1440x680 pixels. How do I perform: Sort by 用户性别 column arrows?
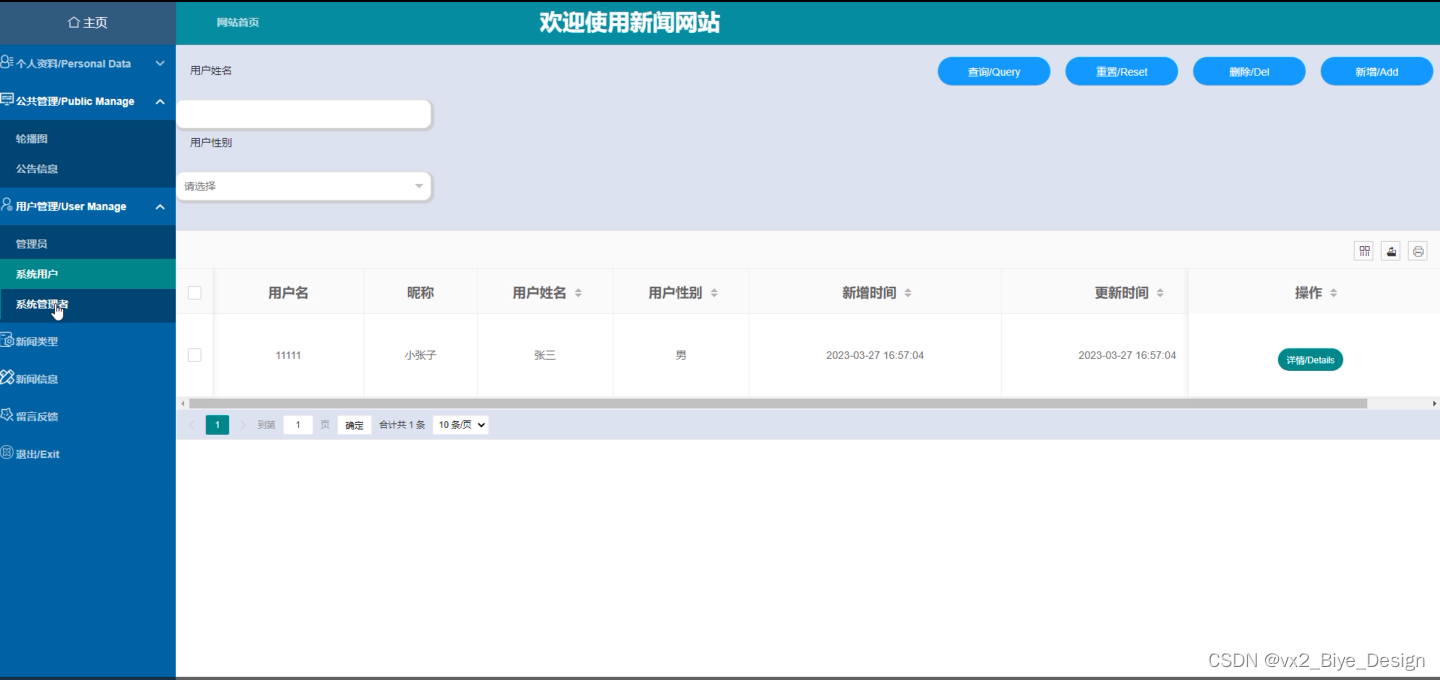pos(714,293)
